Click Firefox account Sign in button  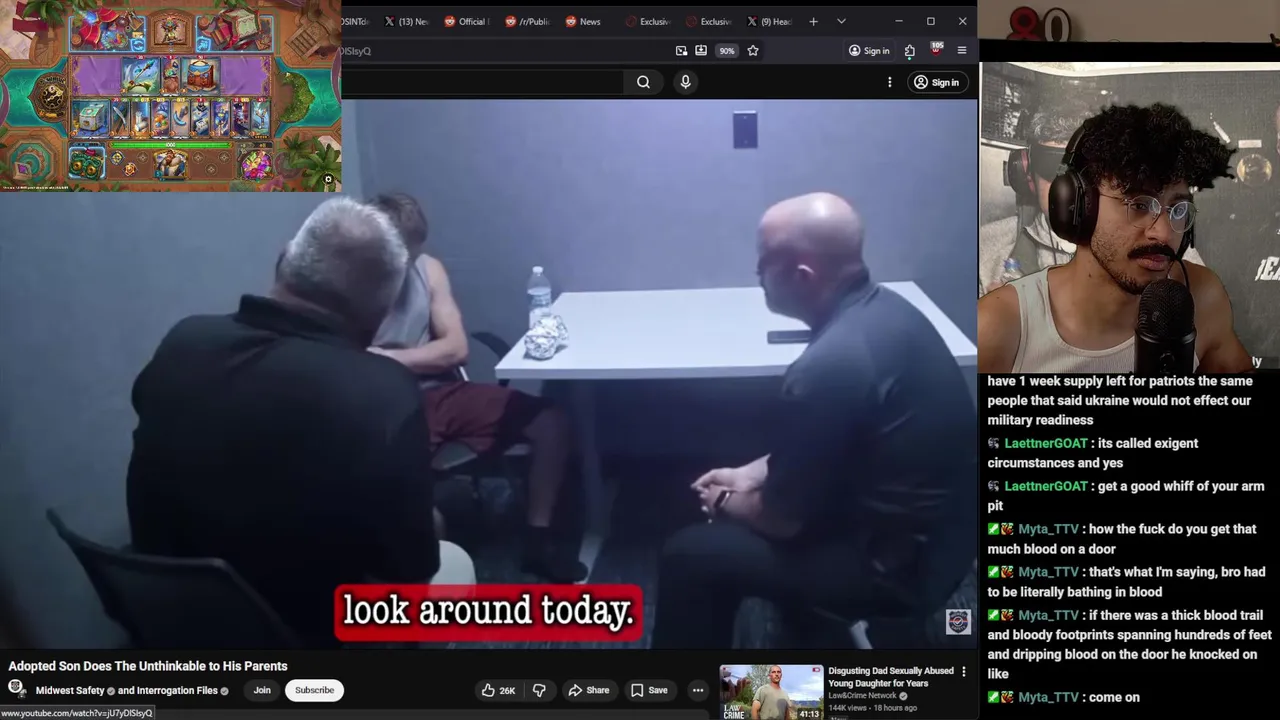coord(869,51)
